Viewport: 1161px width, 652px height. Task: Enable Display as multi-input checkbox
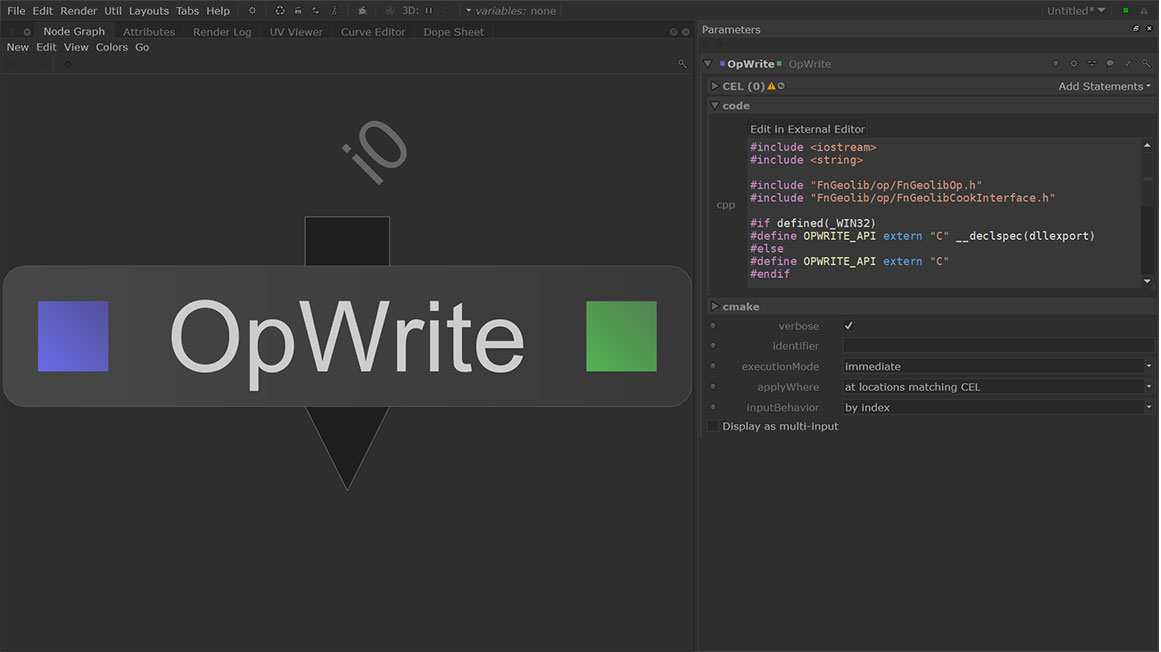pyautogui.click(x=713, y=426)
